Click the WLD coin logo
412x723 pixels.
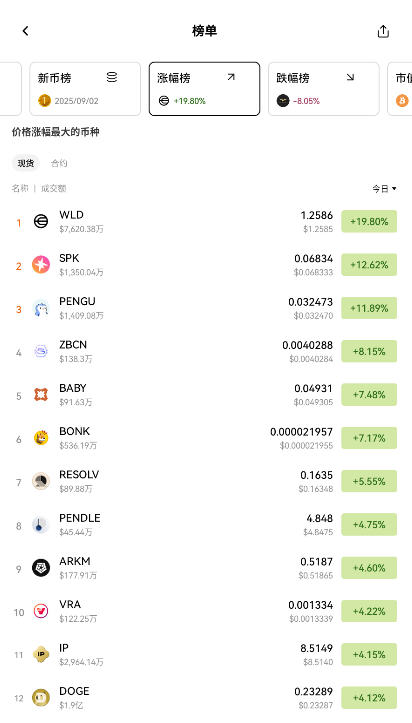41,222
